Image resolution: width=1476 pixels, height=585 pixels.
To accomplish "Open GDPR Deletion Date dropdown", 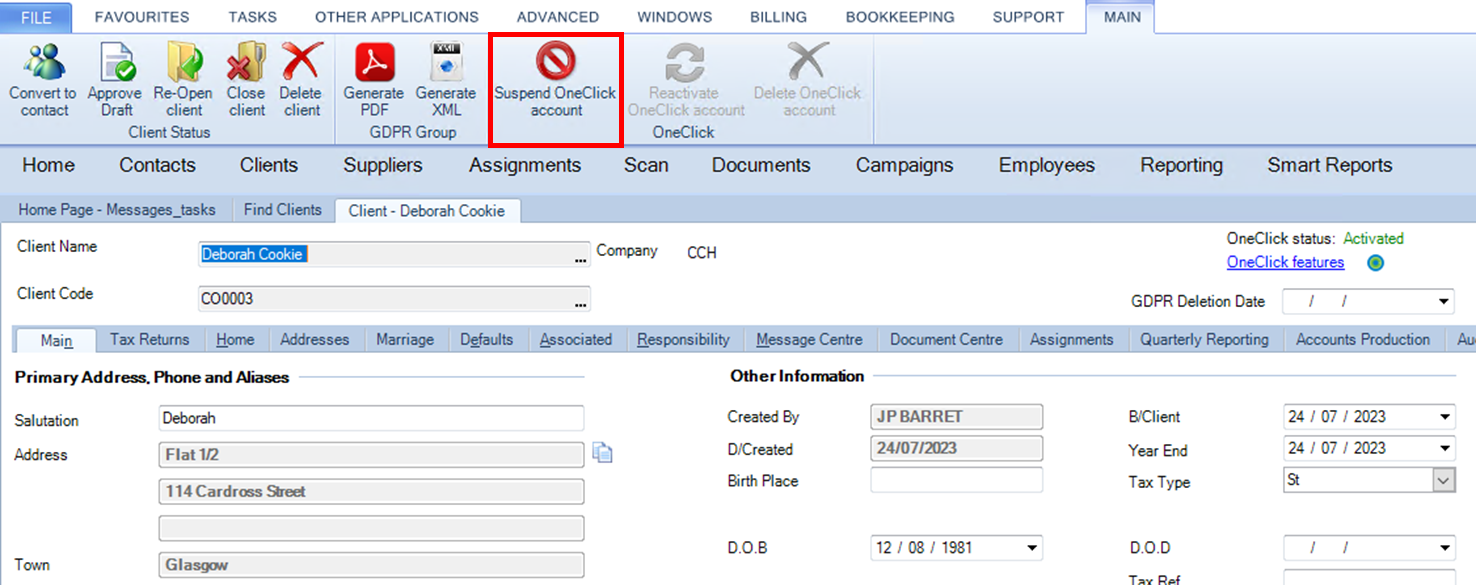I will tap(1444, 301).
